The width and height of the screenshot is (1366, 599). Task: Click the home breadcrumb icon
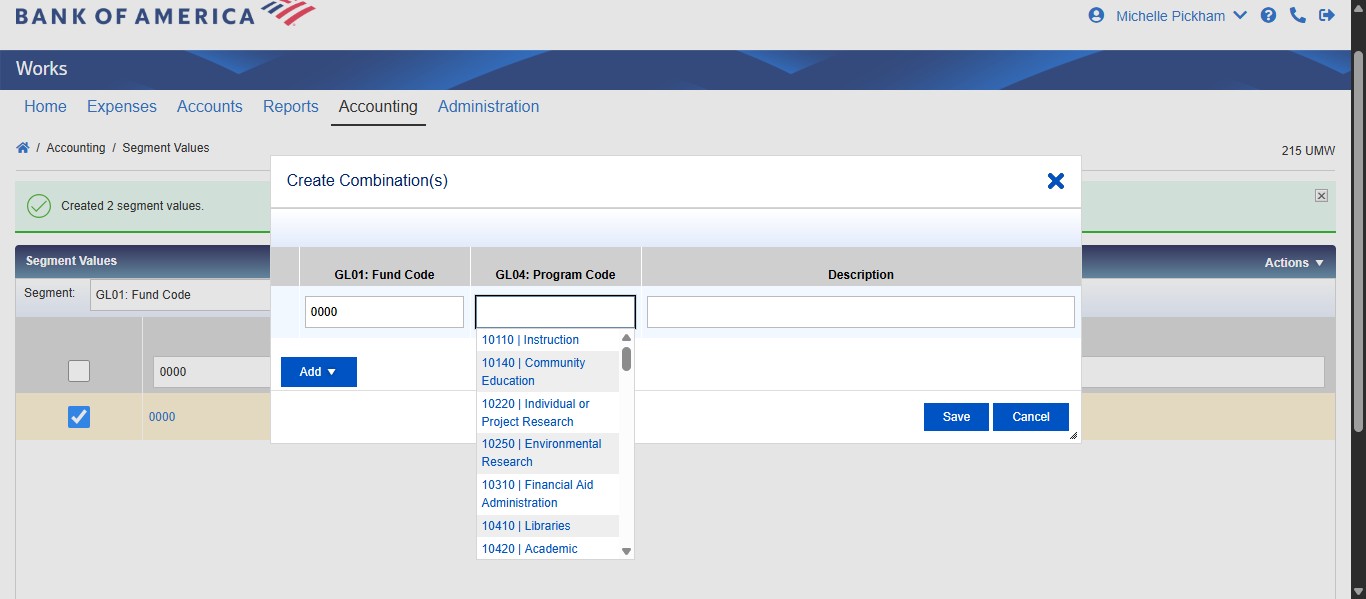pyautogui.click(x=22, y=147)
